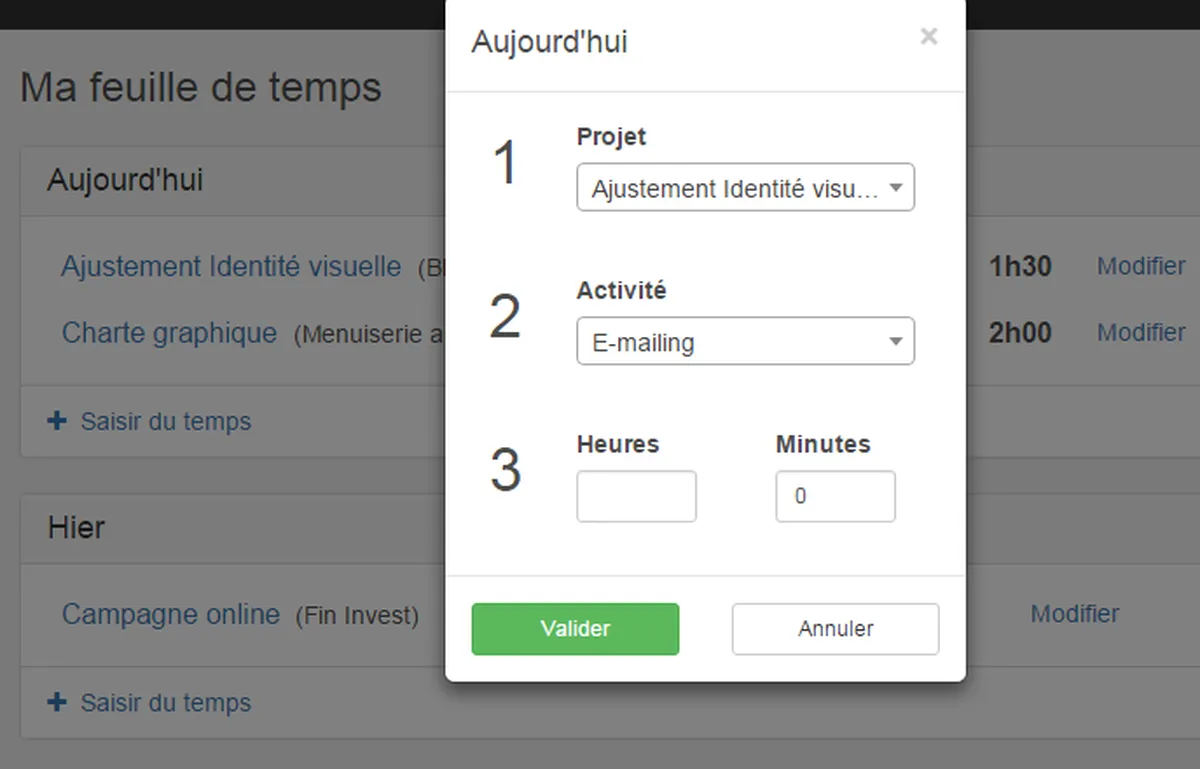Click the plus icon under Aujourd'hui entries

point(57,421)
